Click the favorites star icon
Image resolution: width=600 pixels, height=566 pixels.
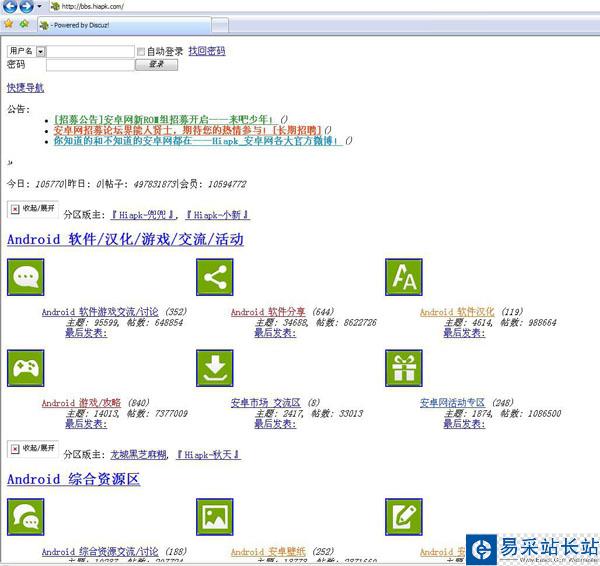(9, 24)
